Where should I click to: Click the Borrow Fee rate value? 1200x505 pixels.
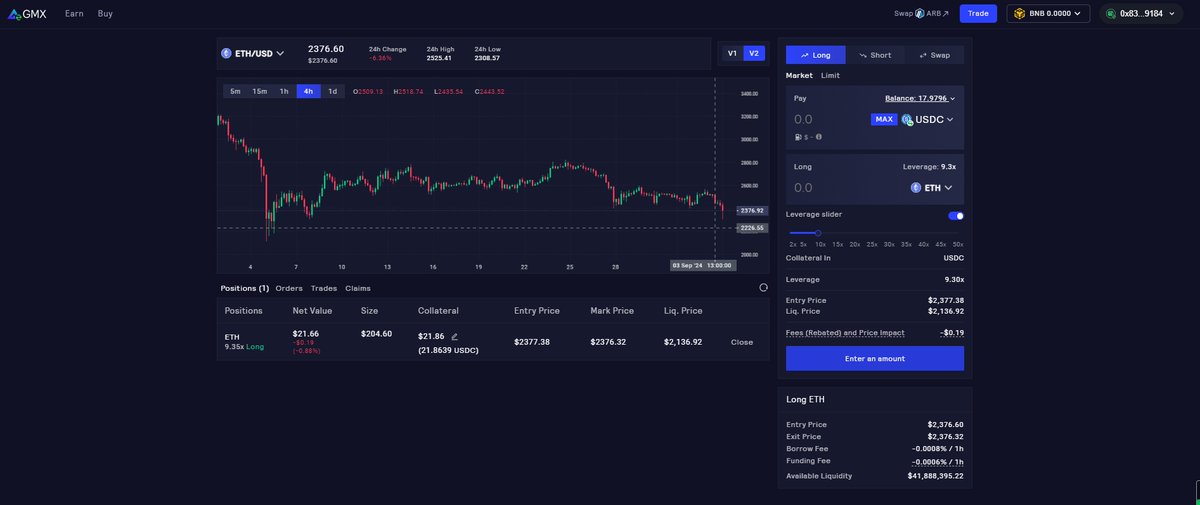click(x=938, y=449)
